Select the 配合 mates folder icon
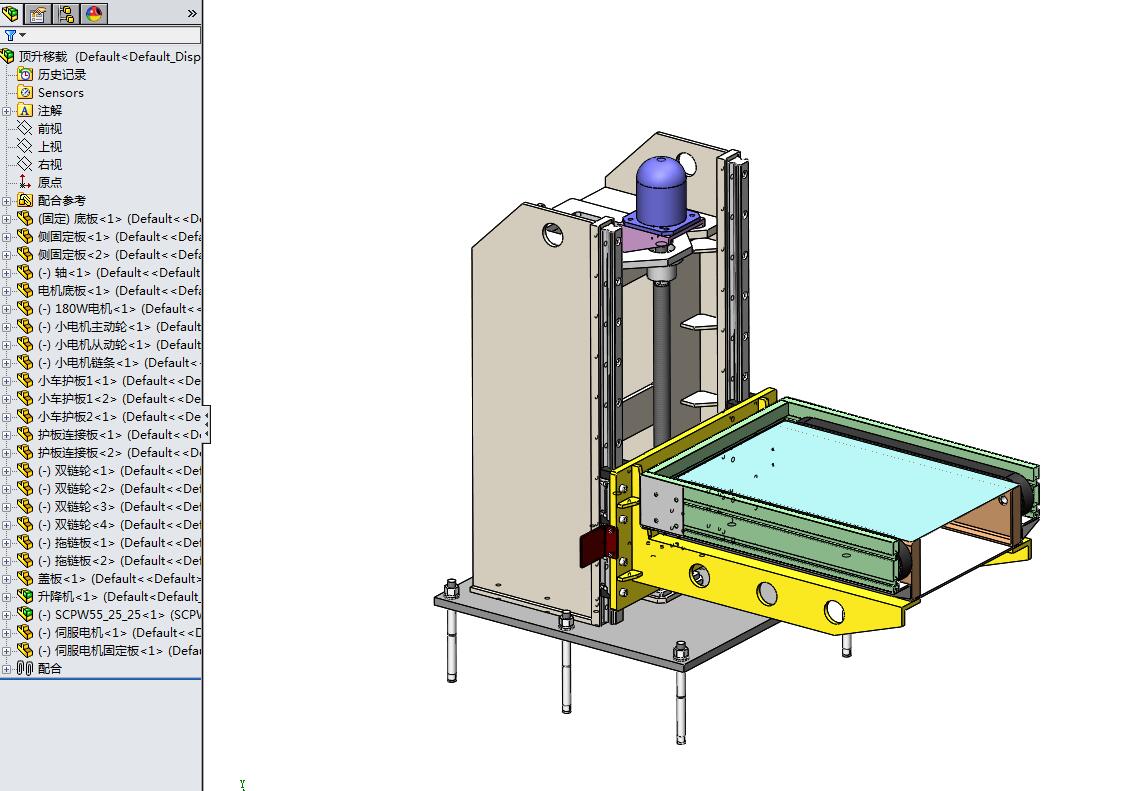Viewport: 1125px width, 791px height. click(25, 668)
